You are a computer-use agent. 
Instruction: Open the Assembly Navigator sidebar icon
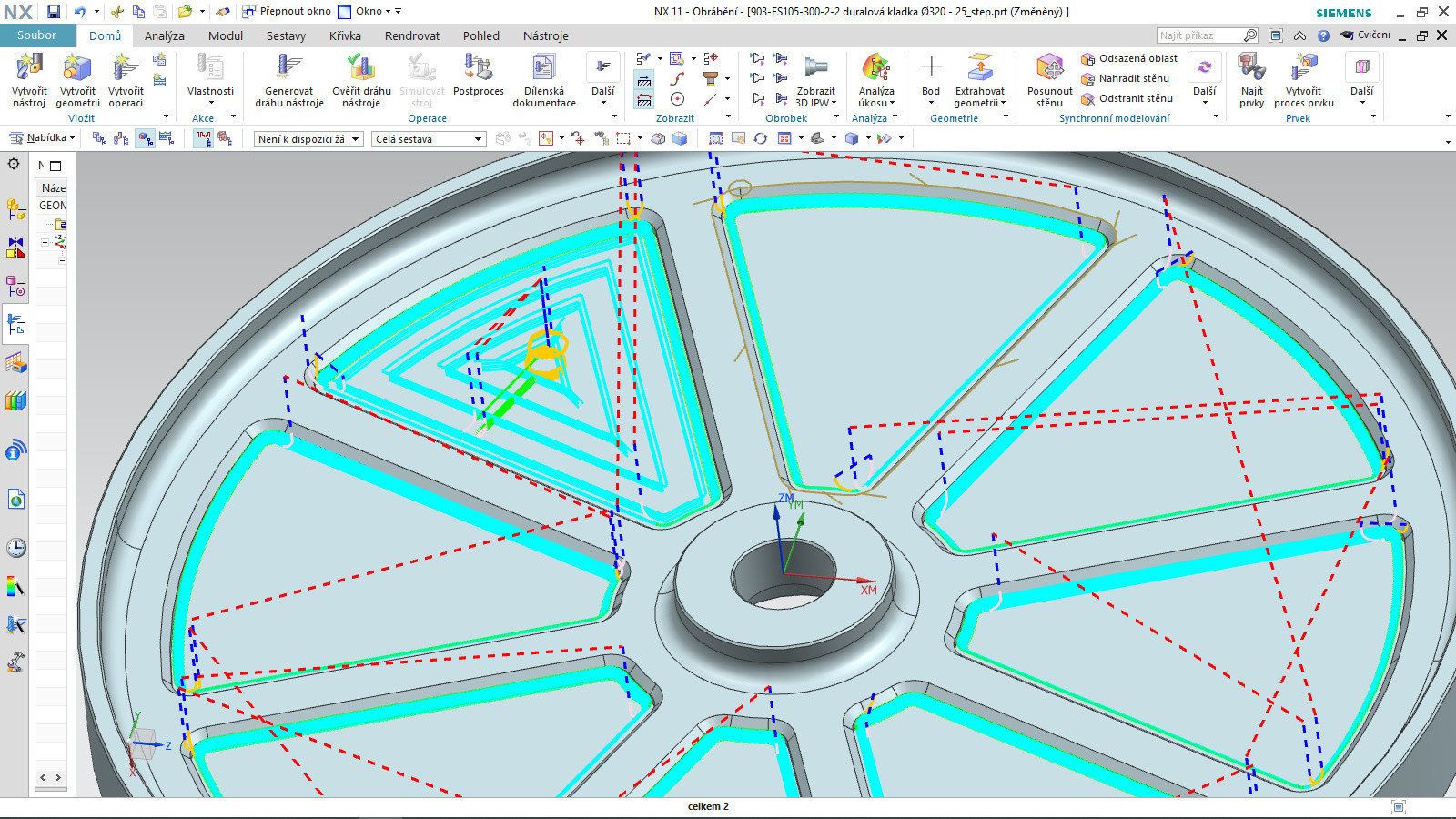pos(15,209)
